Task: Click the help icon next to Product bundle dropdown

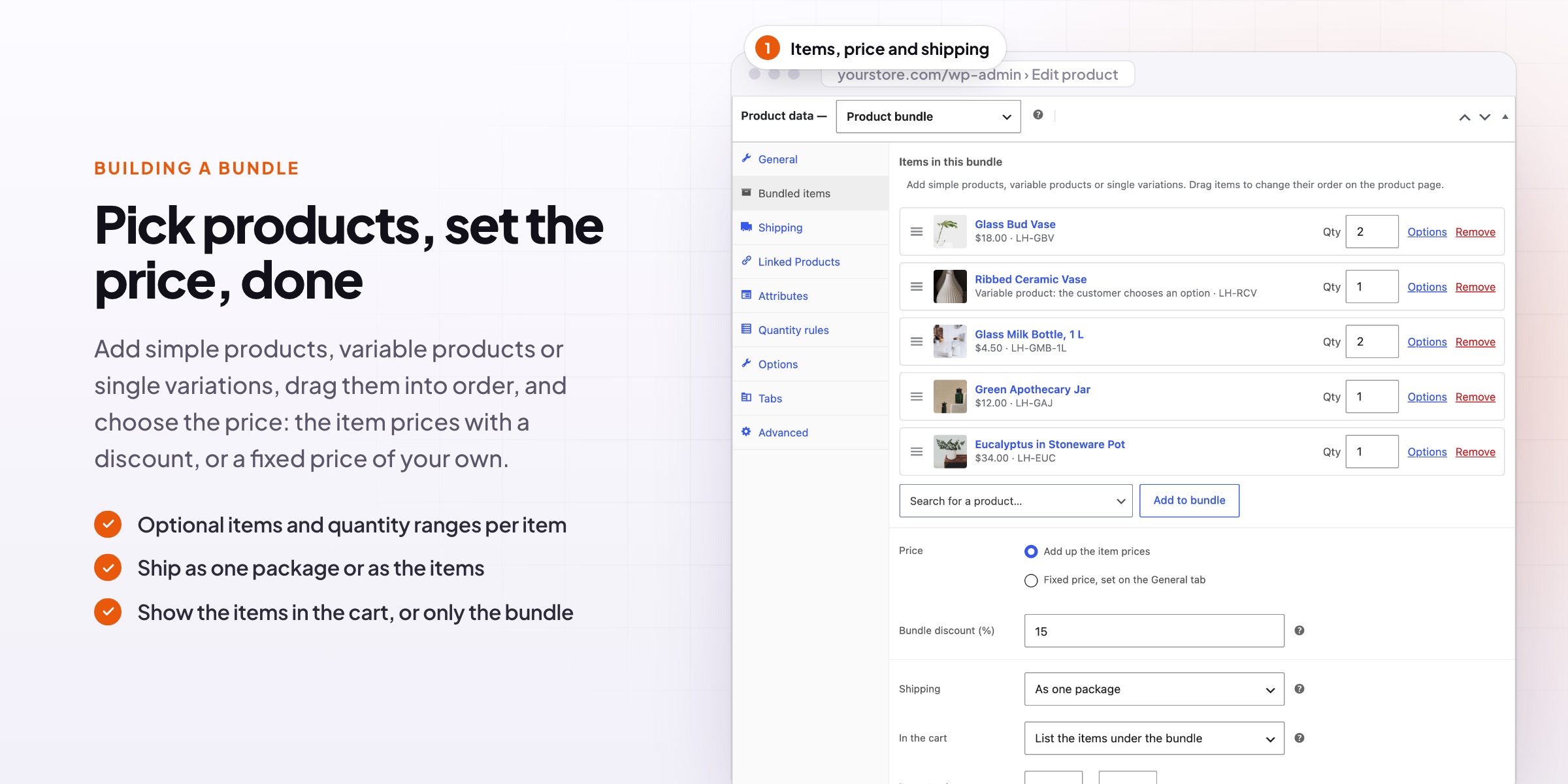Action: [x=1038, y=115]
